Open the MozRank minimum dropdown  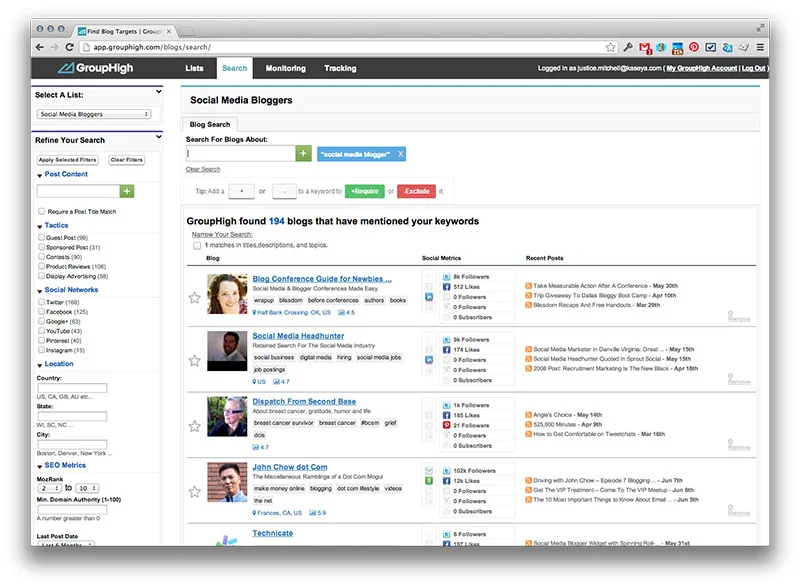(x=49, y=488)
